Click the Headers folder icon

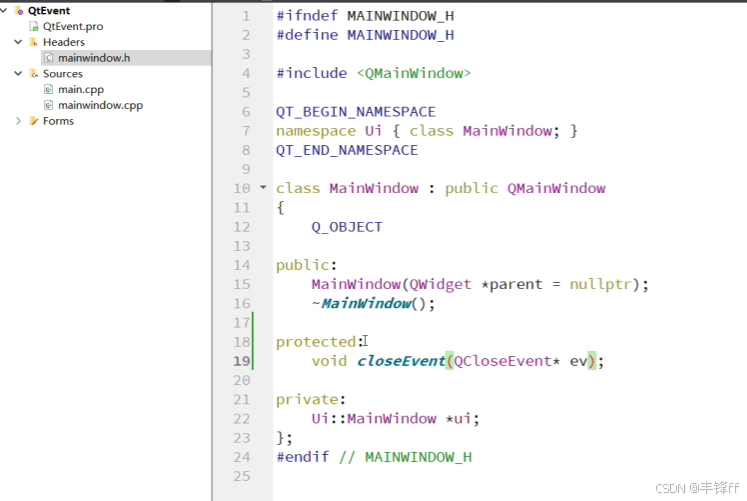pyautogui.click(x=34, y=42)
